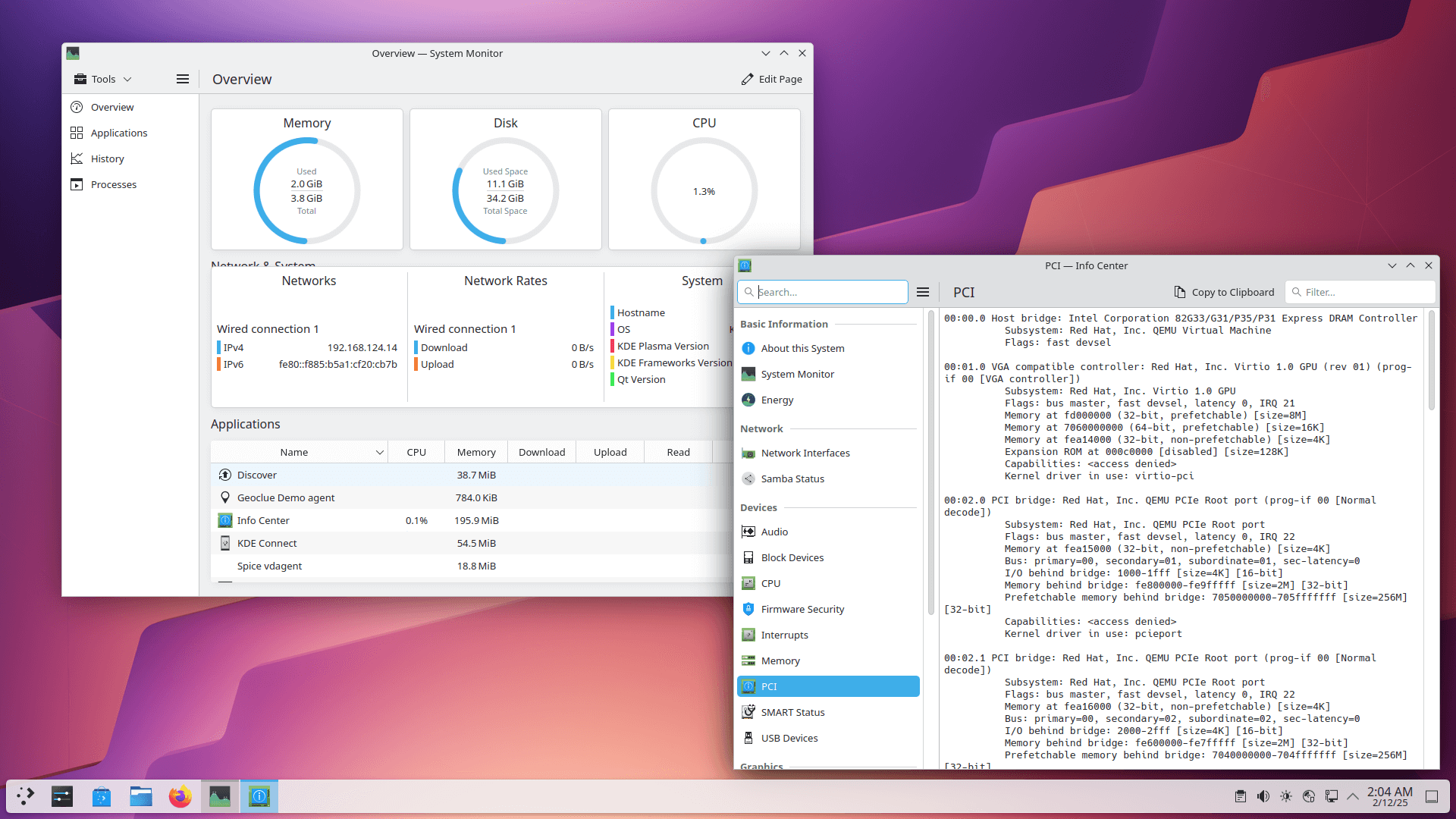View SMART Status information

click(792, 712)
